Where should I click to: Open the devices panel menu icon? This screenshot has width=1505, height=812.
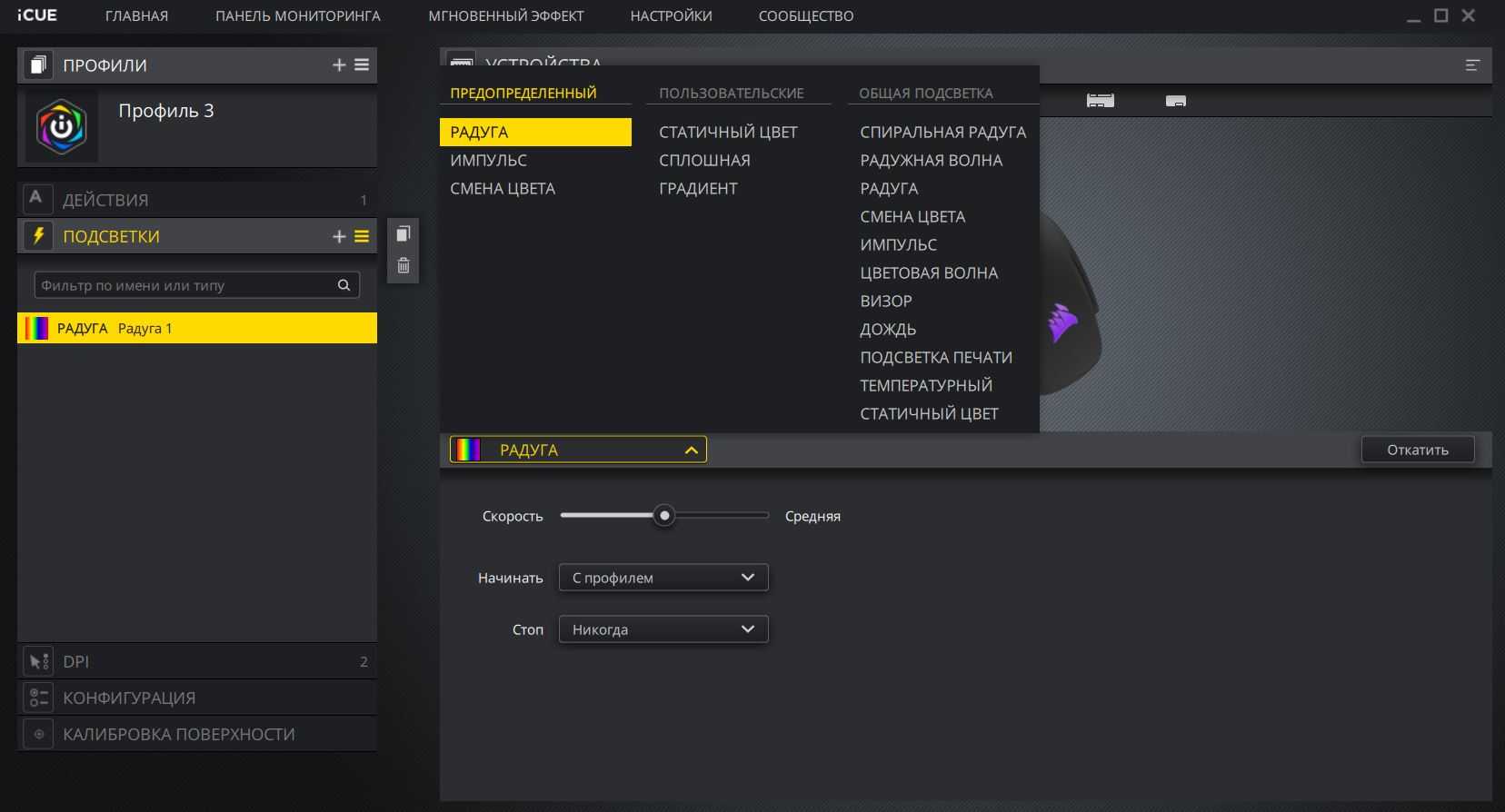pos(1472,65)
